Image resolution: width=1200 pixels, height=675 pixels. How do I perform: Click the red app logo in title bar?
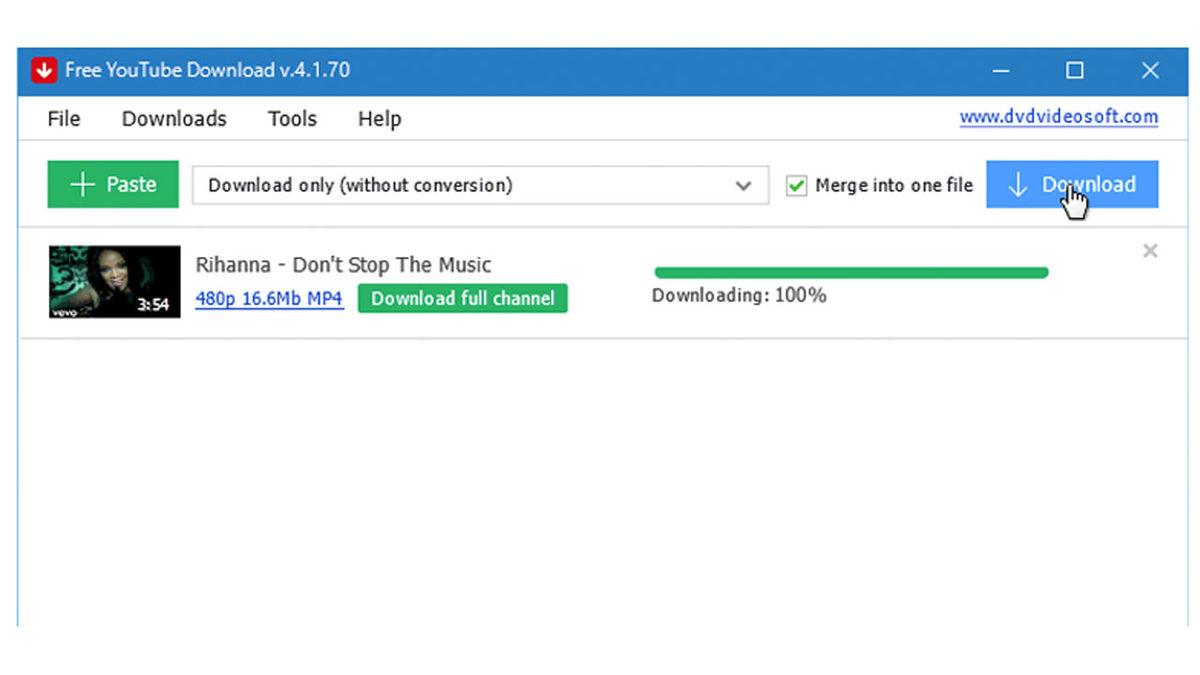[x=43, y=71]
